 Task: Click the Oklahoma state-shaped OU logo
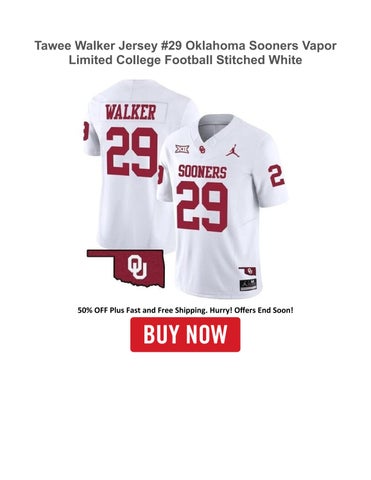[x=126, y=267]
